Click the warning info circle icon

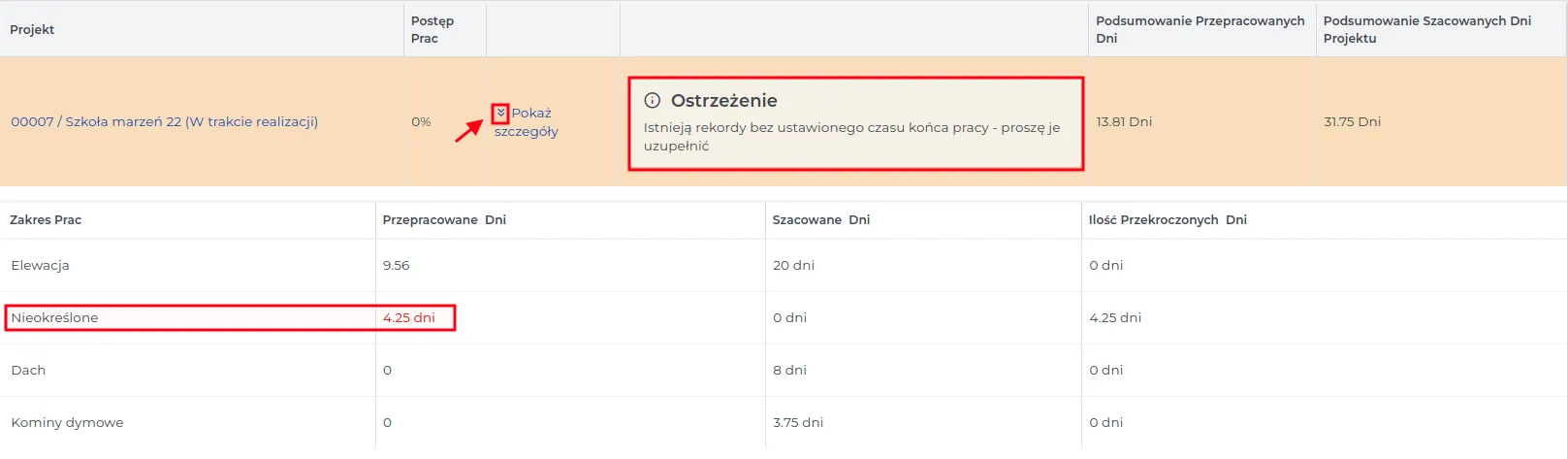[653, 100]
